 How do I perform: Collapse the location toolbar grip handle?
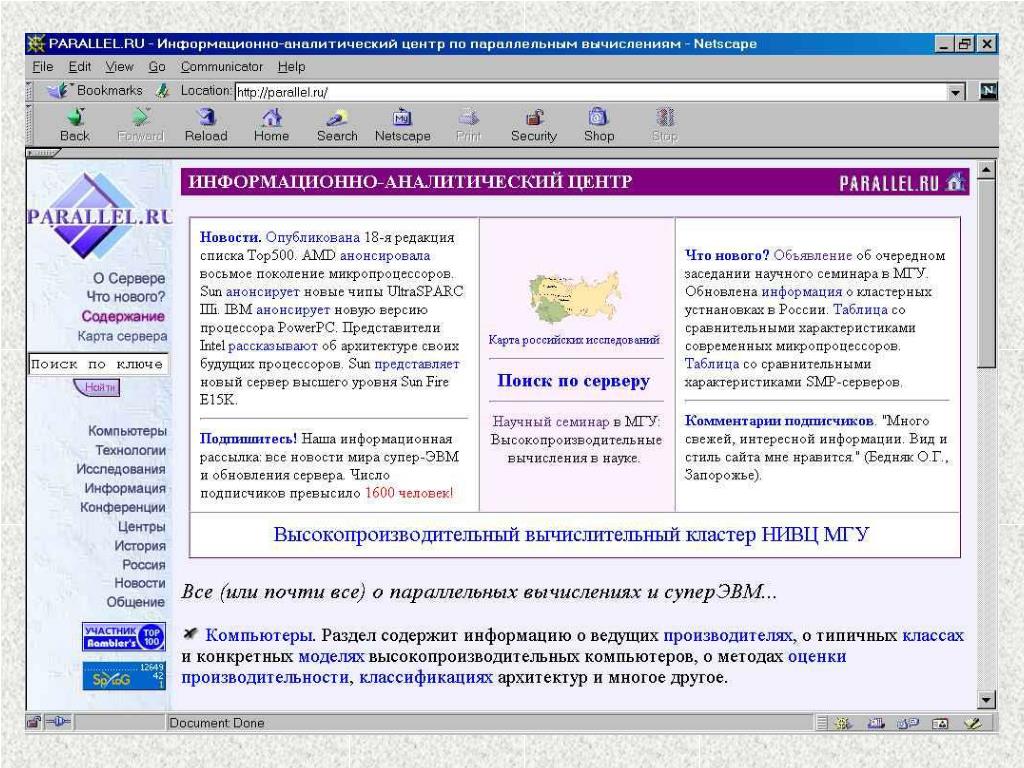[x=29, y=91]
